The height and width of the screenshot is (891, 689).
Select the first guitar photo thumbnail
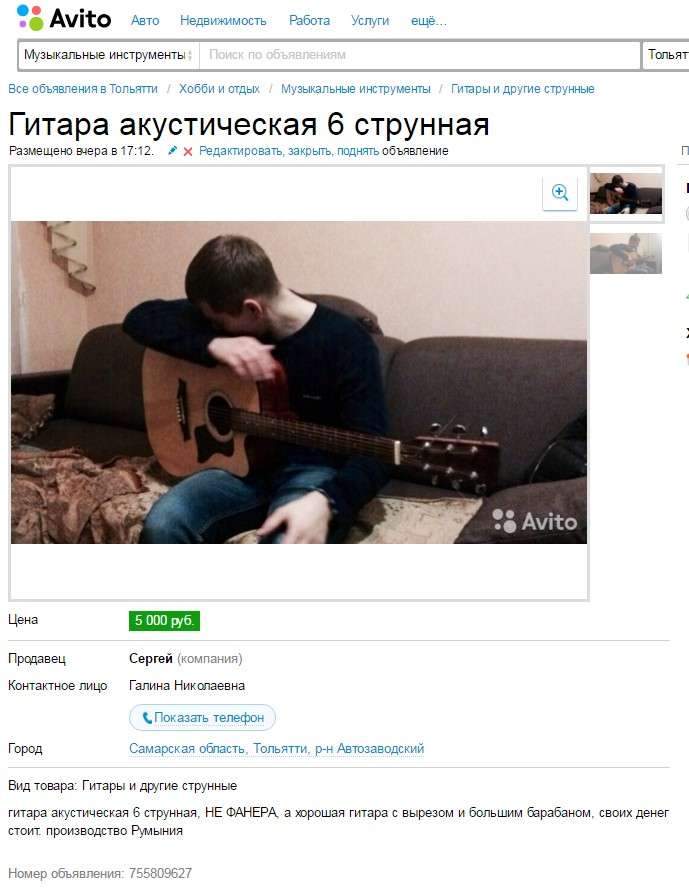pyautogui.click(x=626, y=194)
